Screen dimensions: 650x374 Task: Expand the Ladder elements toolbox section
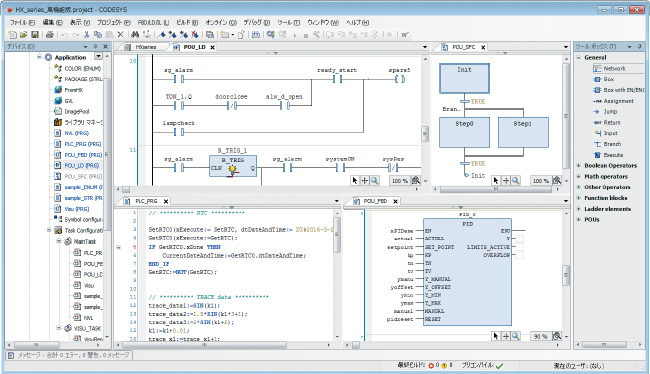click(x=579, y=209)
